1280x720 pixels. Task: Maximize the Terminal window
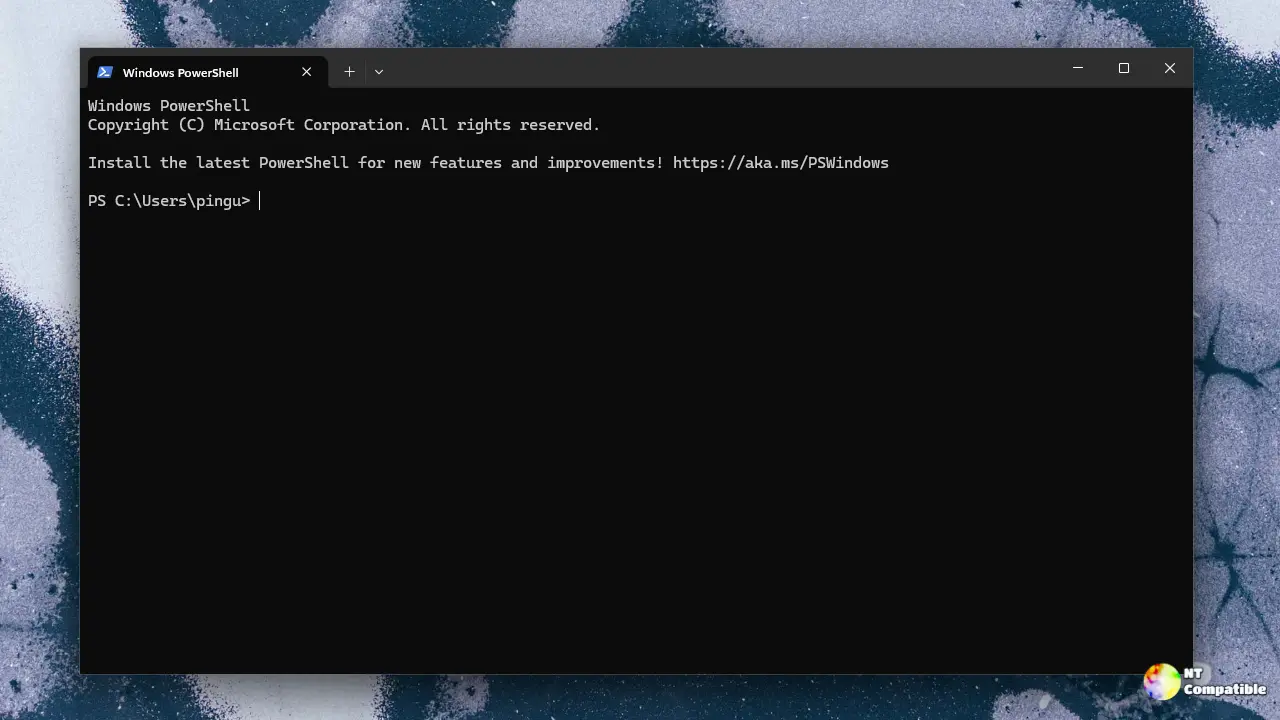coord(1124,68)
